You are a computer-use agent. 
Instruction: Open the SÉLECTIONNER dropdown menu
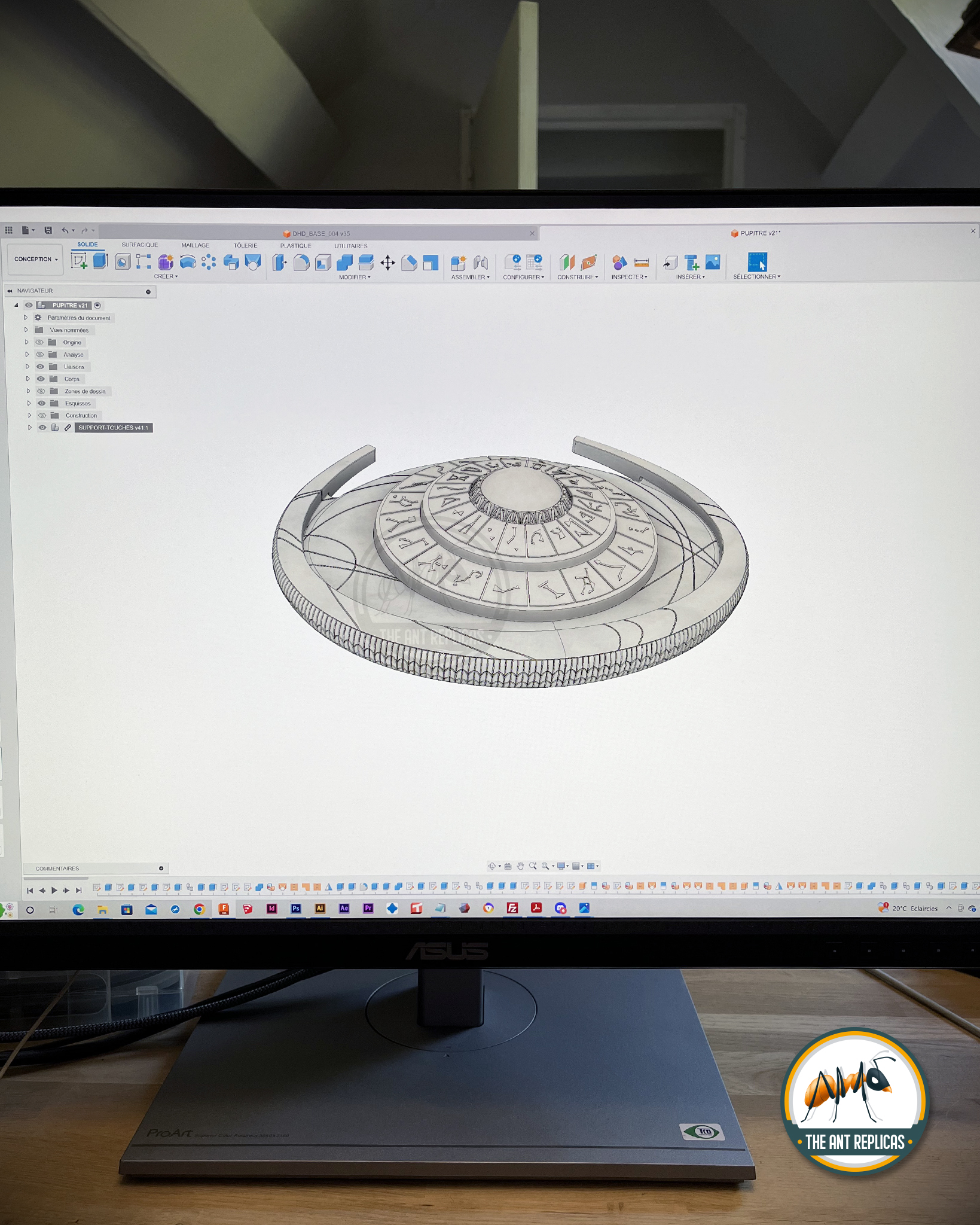pos(757,276)
